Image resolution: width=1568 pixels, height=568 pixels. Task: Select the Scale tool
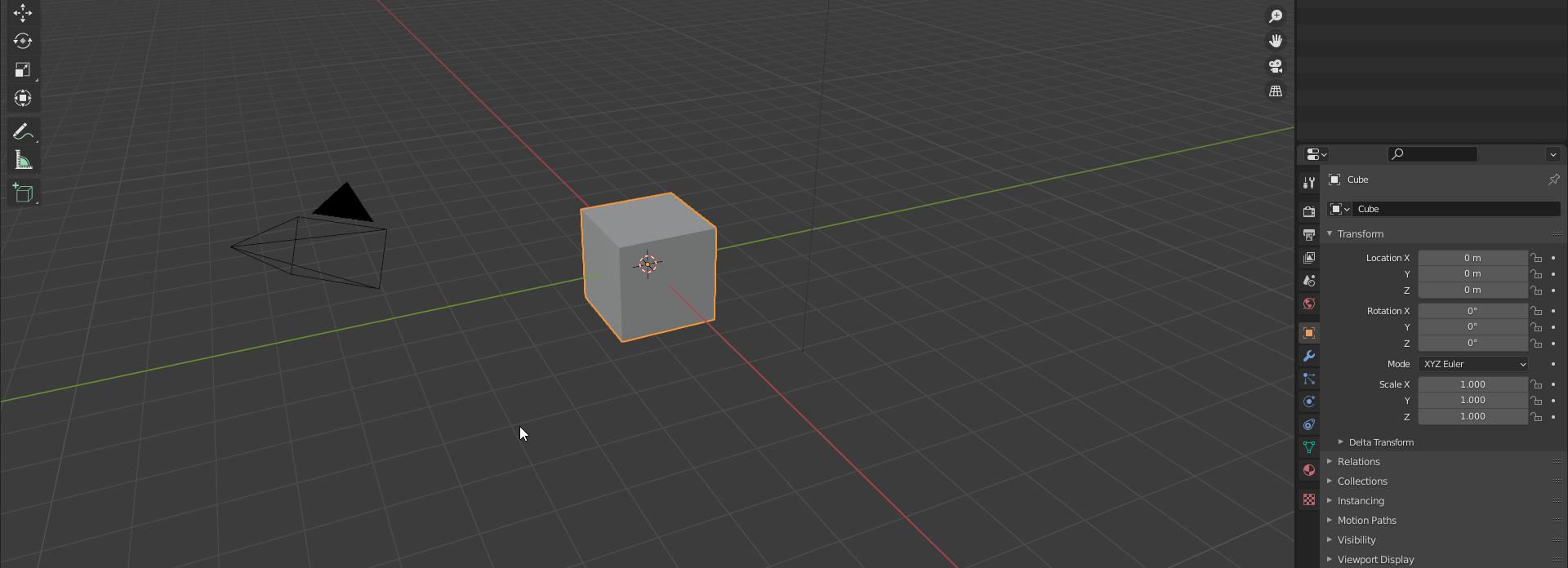click(x=22, y=70)
